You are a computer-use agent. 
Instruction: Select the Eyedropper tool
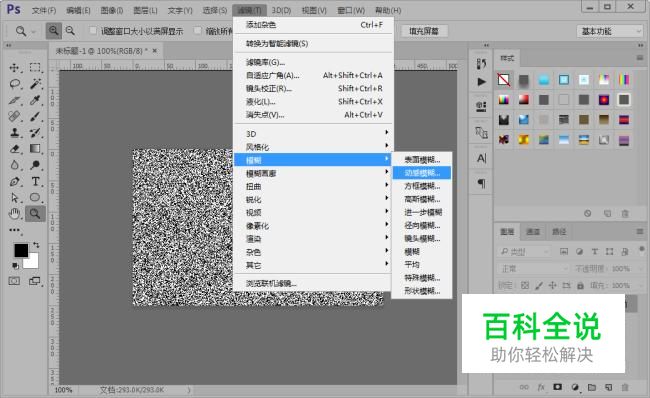click(35, 100)
